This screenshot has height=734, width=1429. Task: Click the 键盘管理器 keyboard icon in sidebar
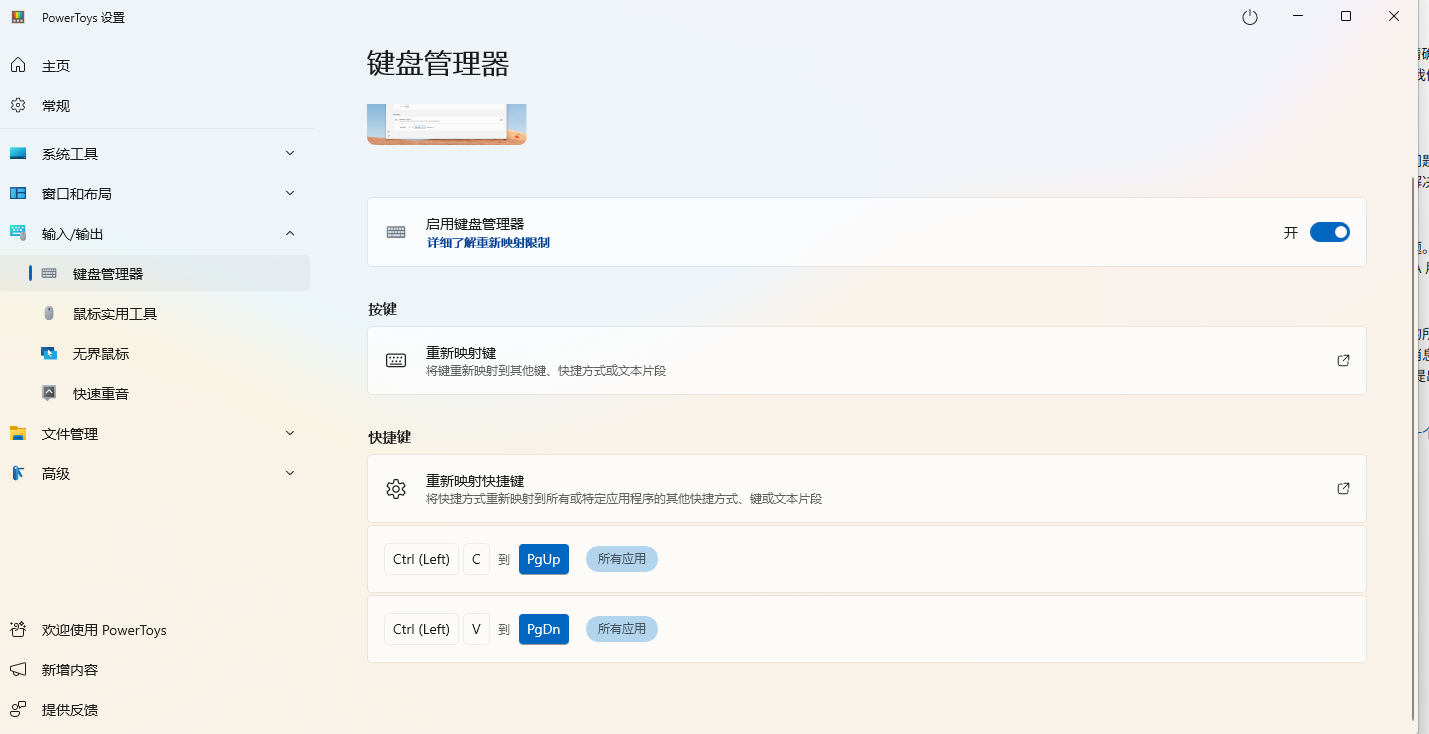tap(49, 274)
